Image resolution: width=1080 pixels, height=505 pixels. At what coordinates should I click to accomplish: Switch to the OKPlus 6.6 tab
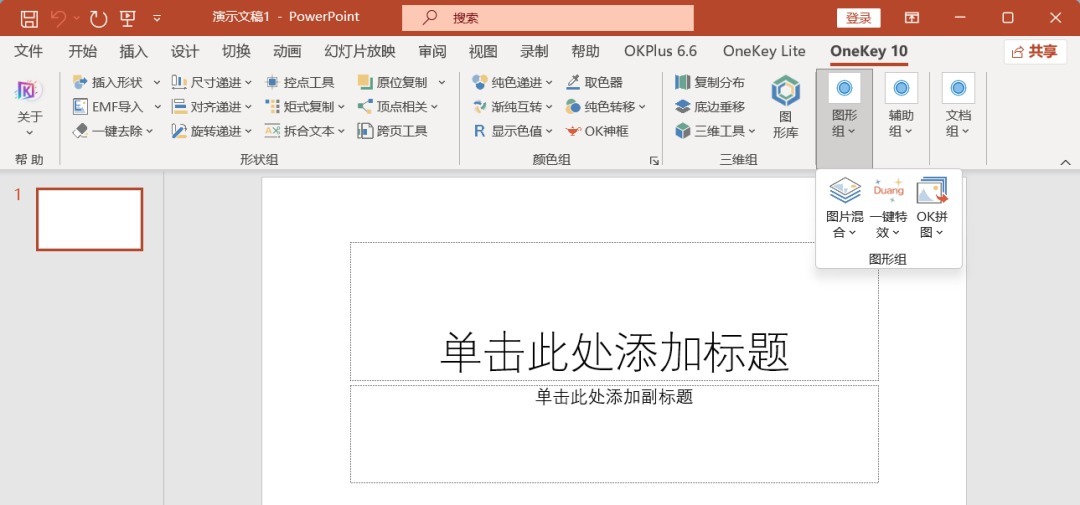point(660,51)
